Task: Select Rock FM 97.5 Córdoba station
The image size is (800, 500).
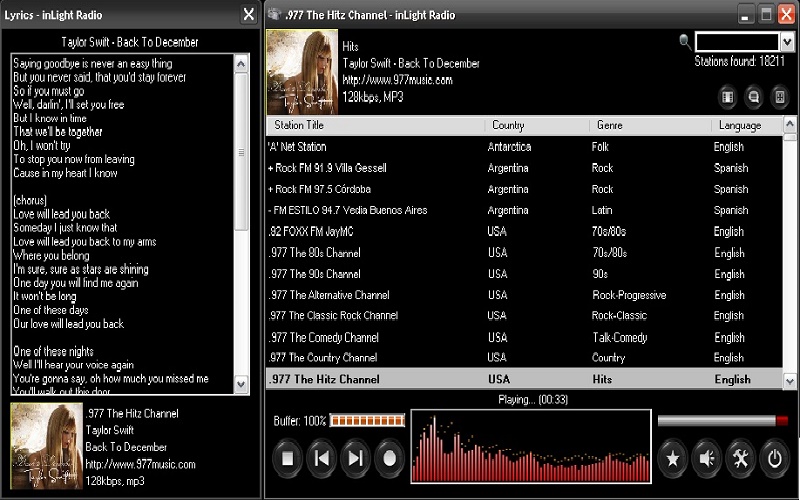Action: pyautogui.click(x=524, y=189)
